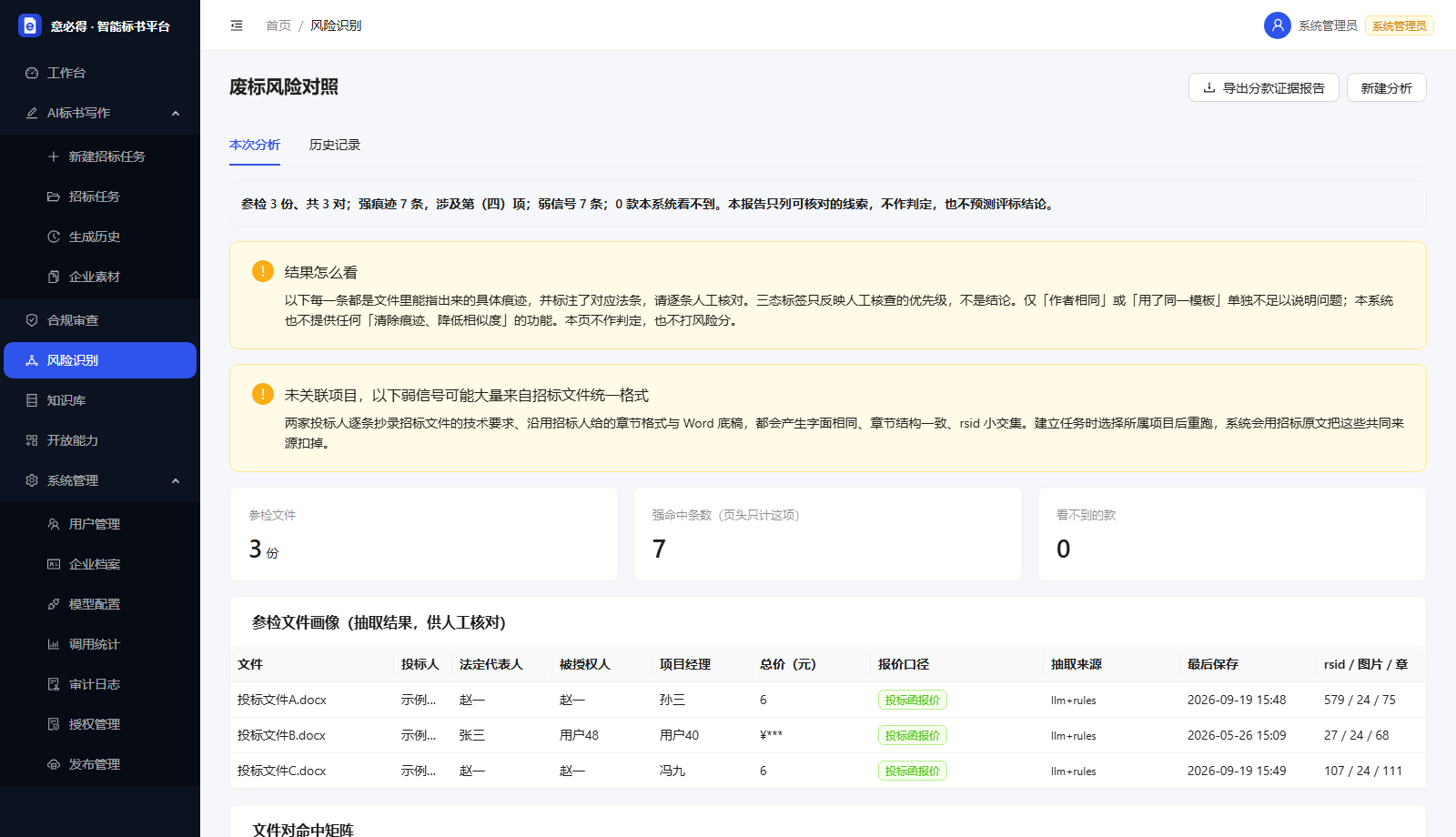Open 发布管理 icon

tap(54, 764)
